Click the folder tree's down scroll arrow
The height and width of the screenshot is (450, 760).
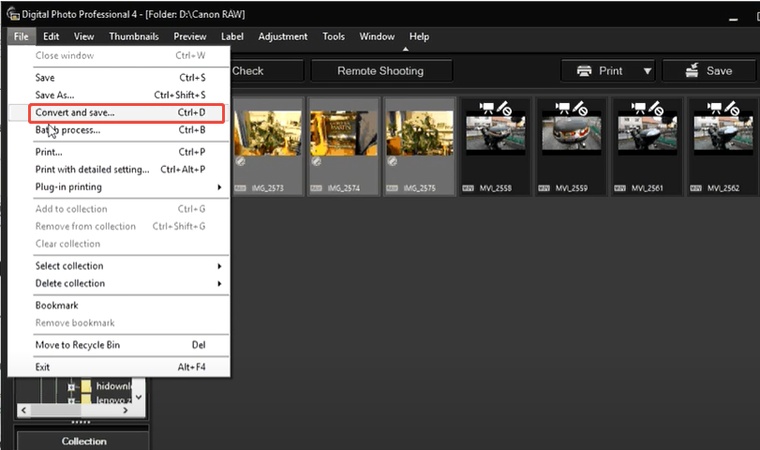tap(139, 397)
